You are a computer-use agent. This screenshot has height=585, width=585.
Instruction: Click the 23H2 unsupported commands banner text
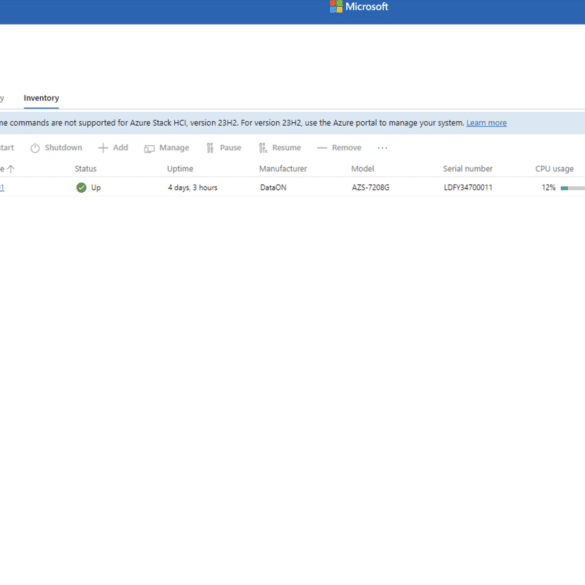tap(232, 123)
